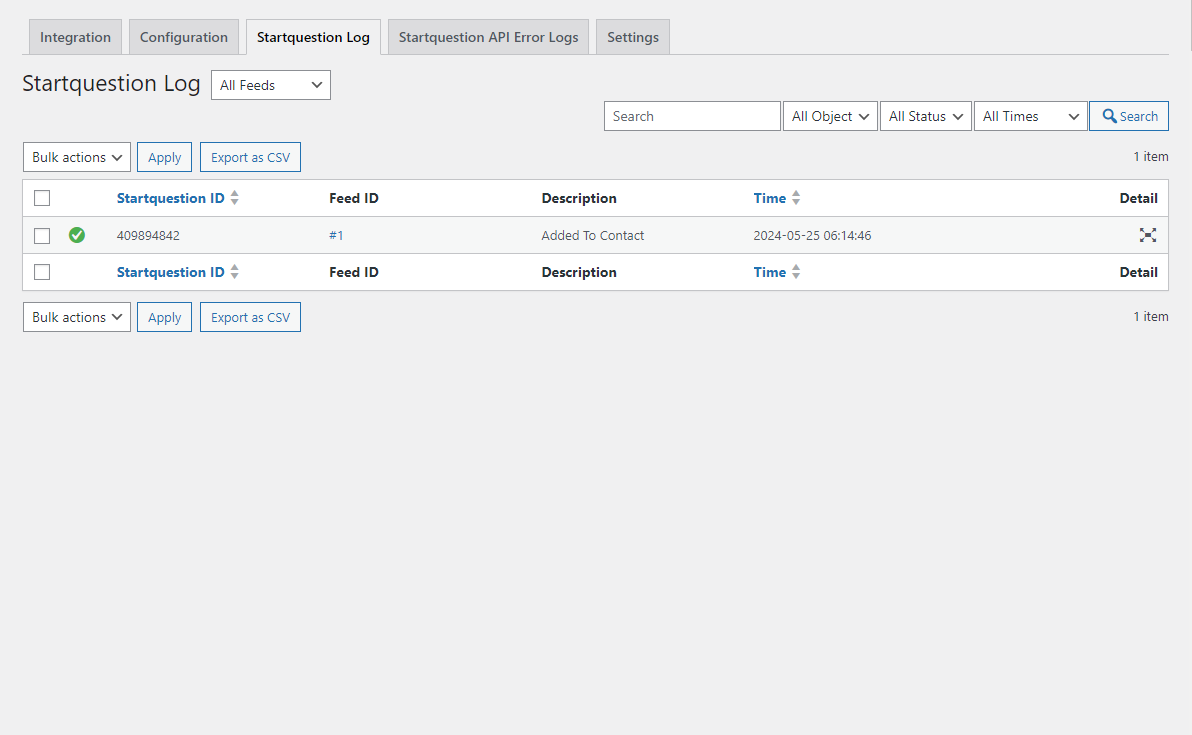1192x735 pixels.
Task: Focus the Search input field
Action: (692, 116)
